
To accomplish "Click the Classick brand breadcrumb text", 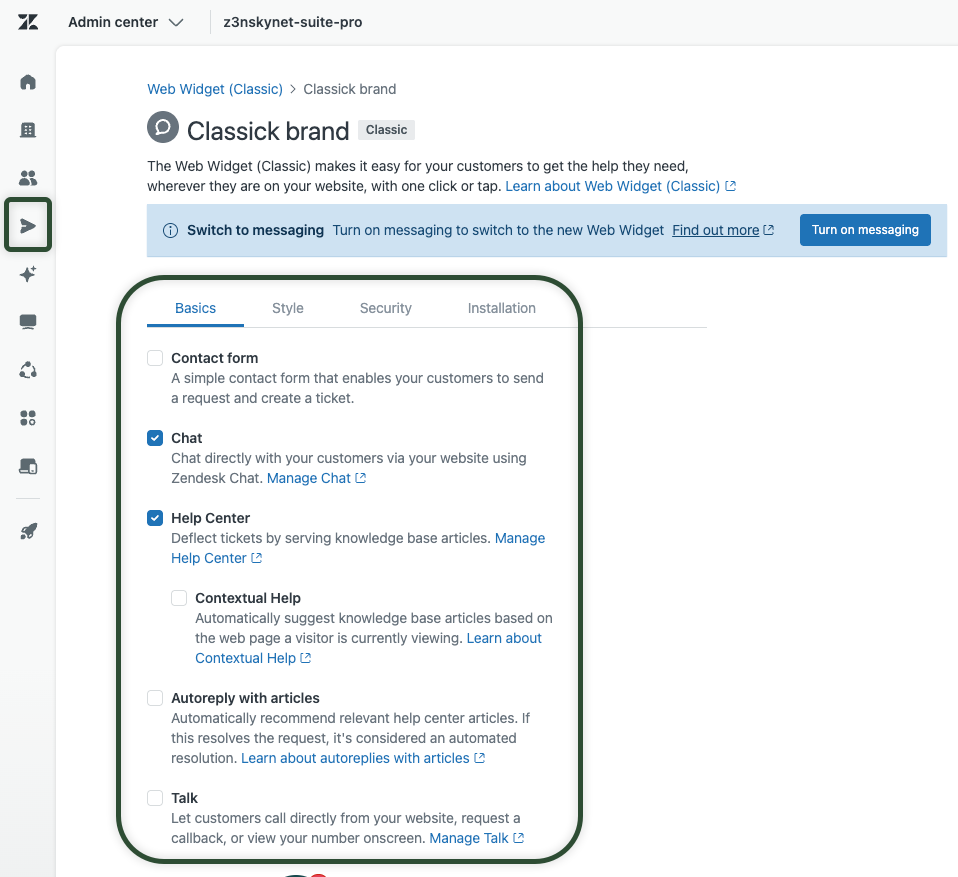I will point(349,89).
